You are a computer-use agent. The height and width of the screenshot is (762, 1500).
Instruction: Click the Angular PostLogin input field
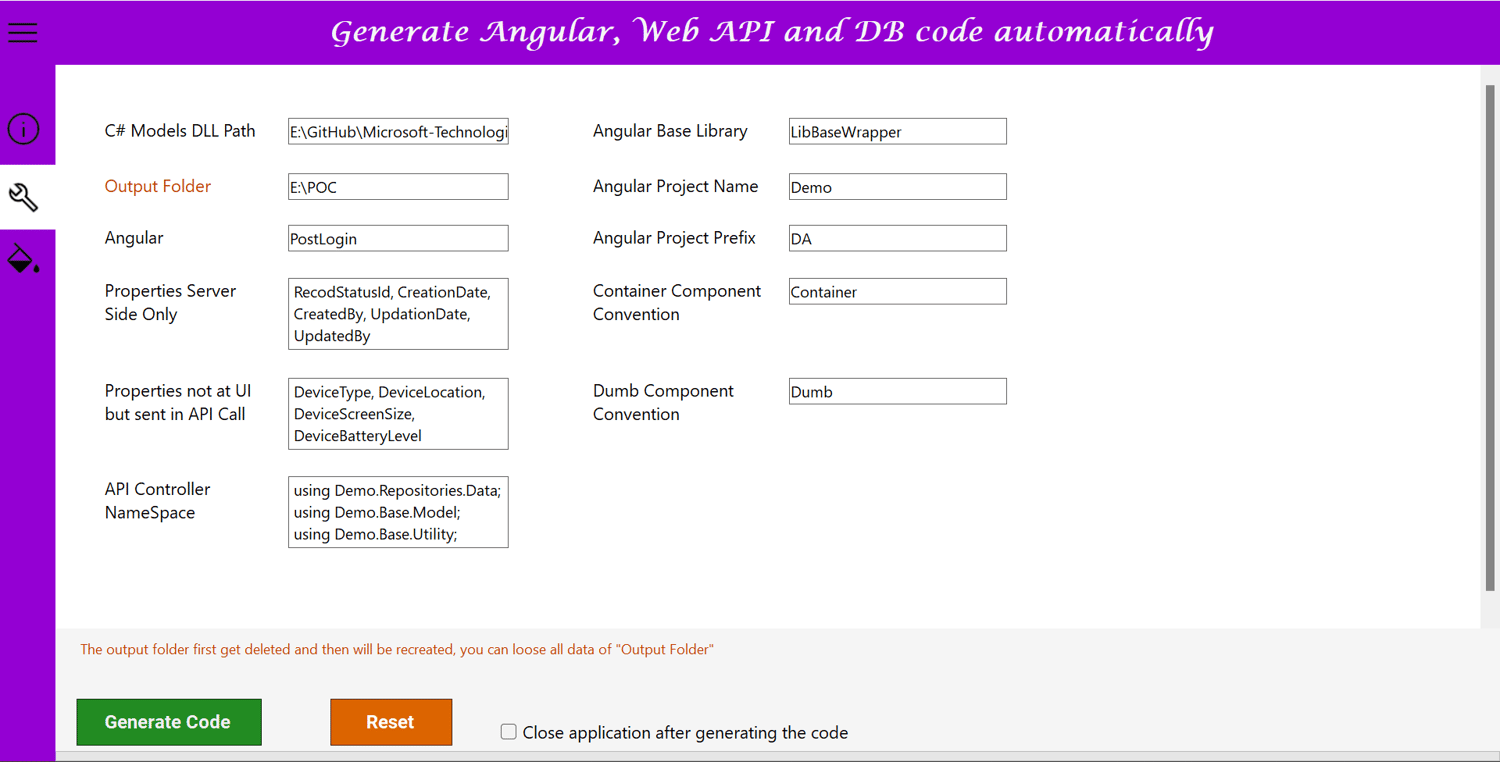(398, 238)
